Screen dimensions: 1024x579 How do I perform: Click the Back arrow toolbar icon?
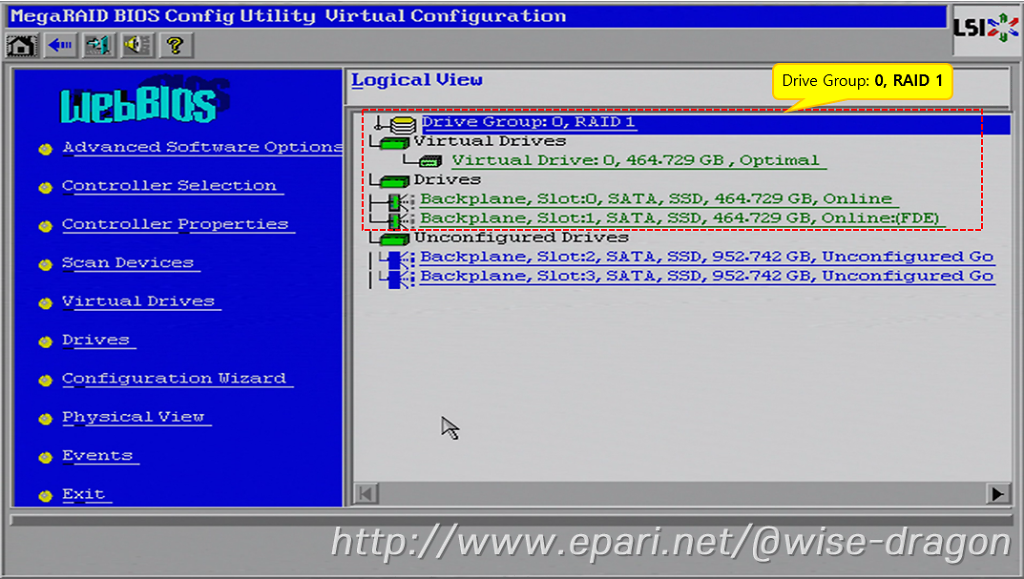[60, 45]
